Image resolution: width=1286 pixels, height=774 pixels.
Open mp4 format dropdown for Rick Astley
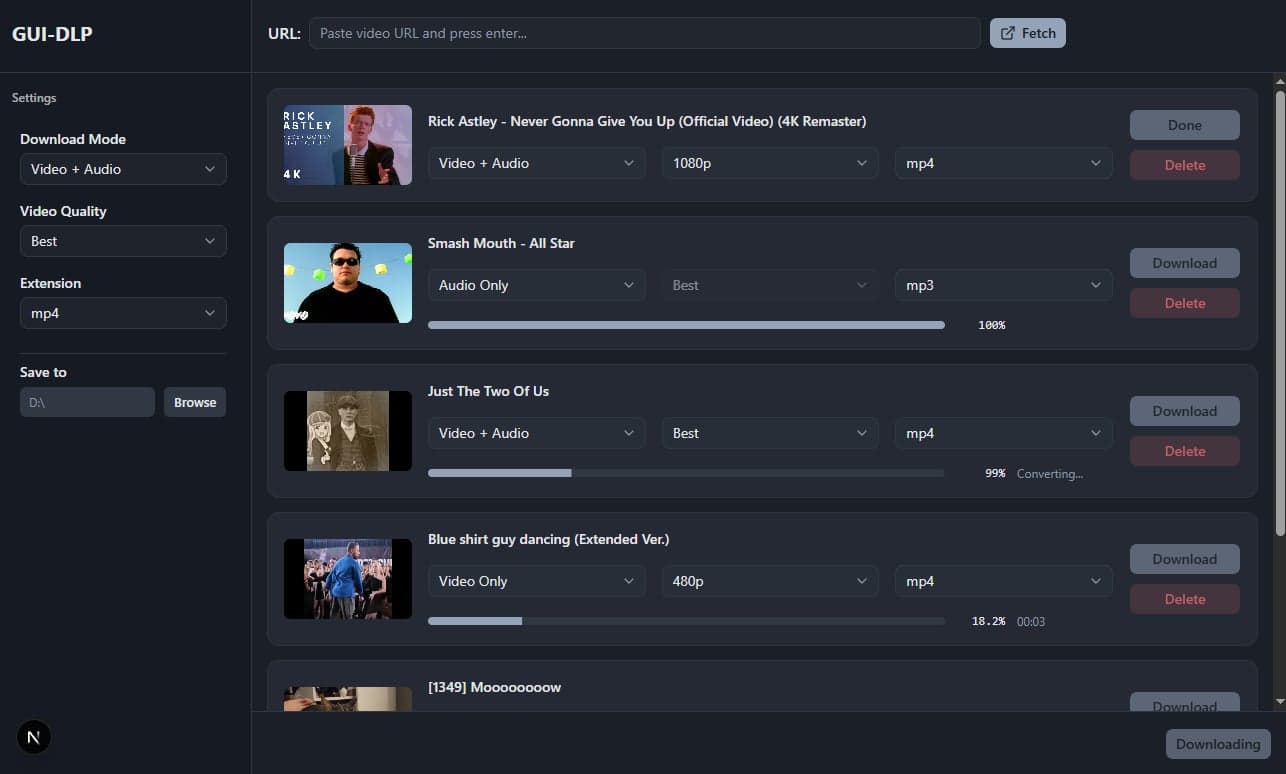point(1003,163)
